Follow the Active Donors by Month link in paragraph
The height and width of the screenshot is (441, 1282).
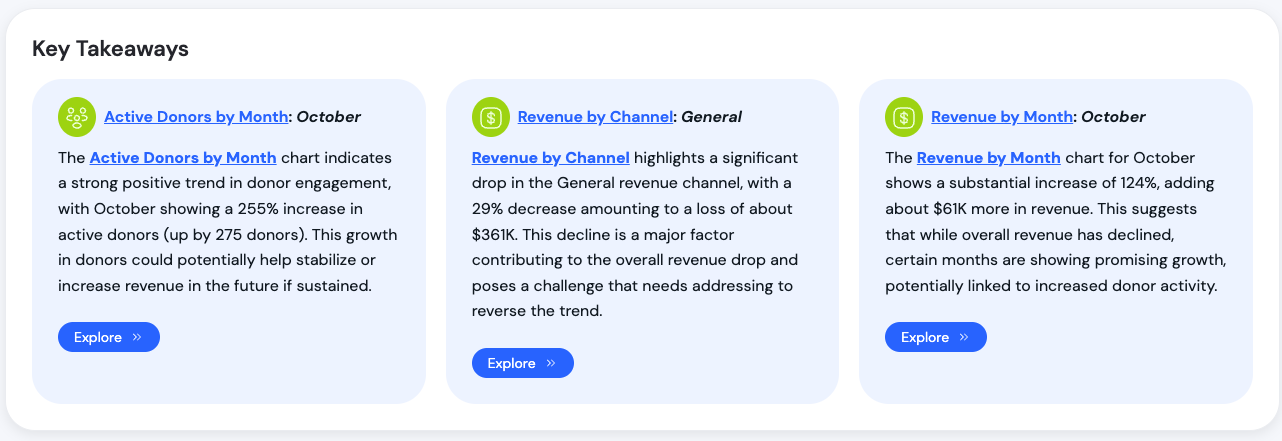pyautogui.click(x=182, y=158)
